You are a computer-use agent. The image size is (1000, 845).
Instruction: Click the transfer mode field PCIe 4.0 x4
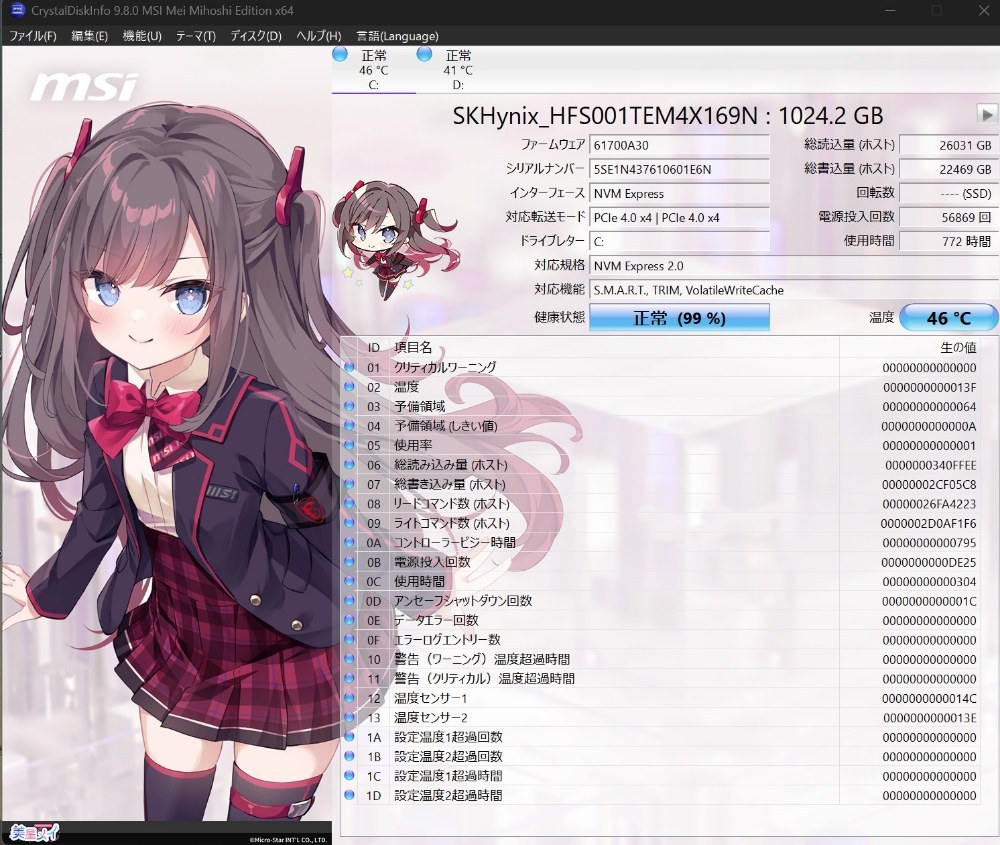point(679,218)
